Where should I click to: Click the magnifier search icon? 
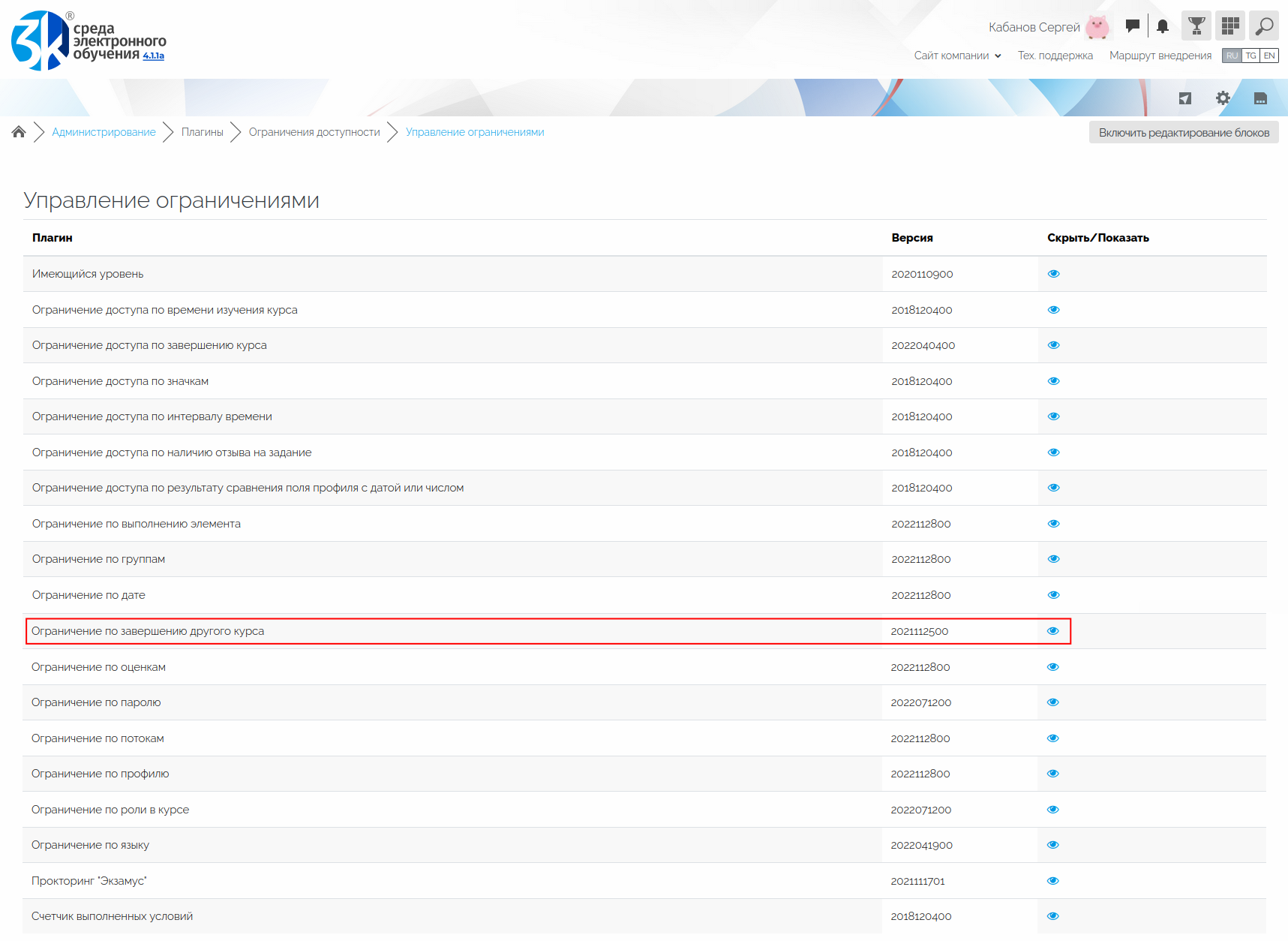pyautogui.click(x=1264, y=26)
